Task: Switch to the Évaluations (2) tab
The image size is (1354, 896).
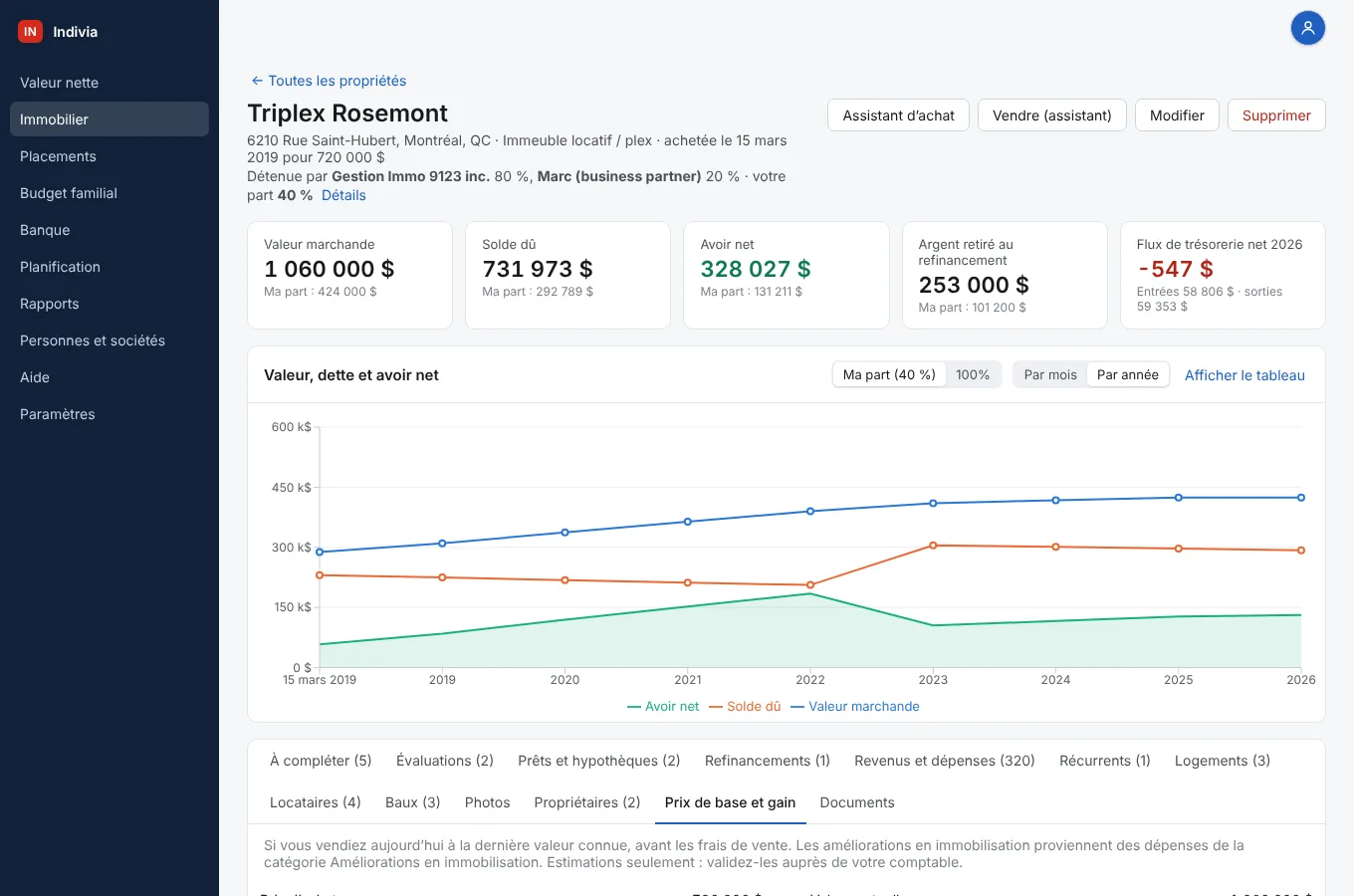Action: [445, 761]
